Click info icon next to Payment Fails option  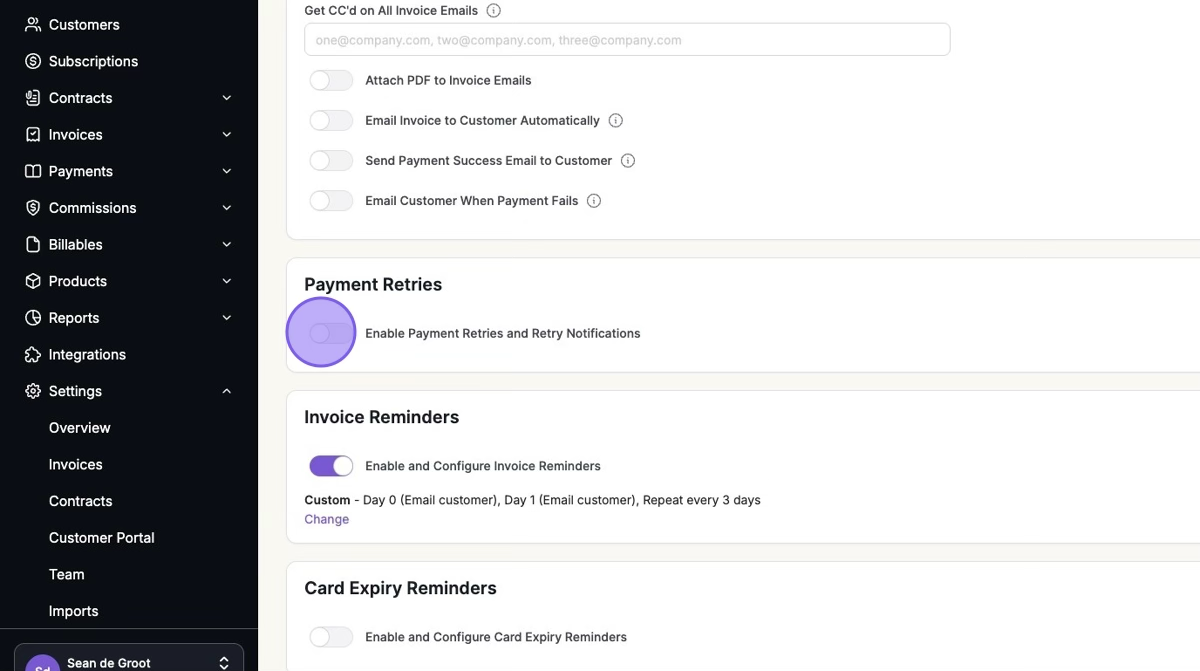pos(594,201)
